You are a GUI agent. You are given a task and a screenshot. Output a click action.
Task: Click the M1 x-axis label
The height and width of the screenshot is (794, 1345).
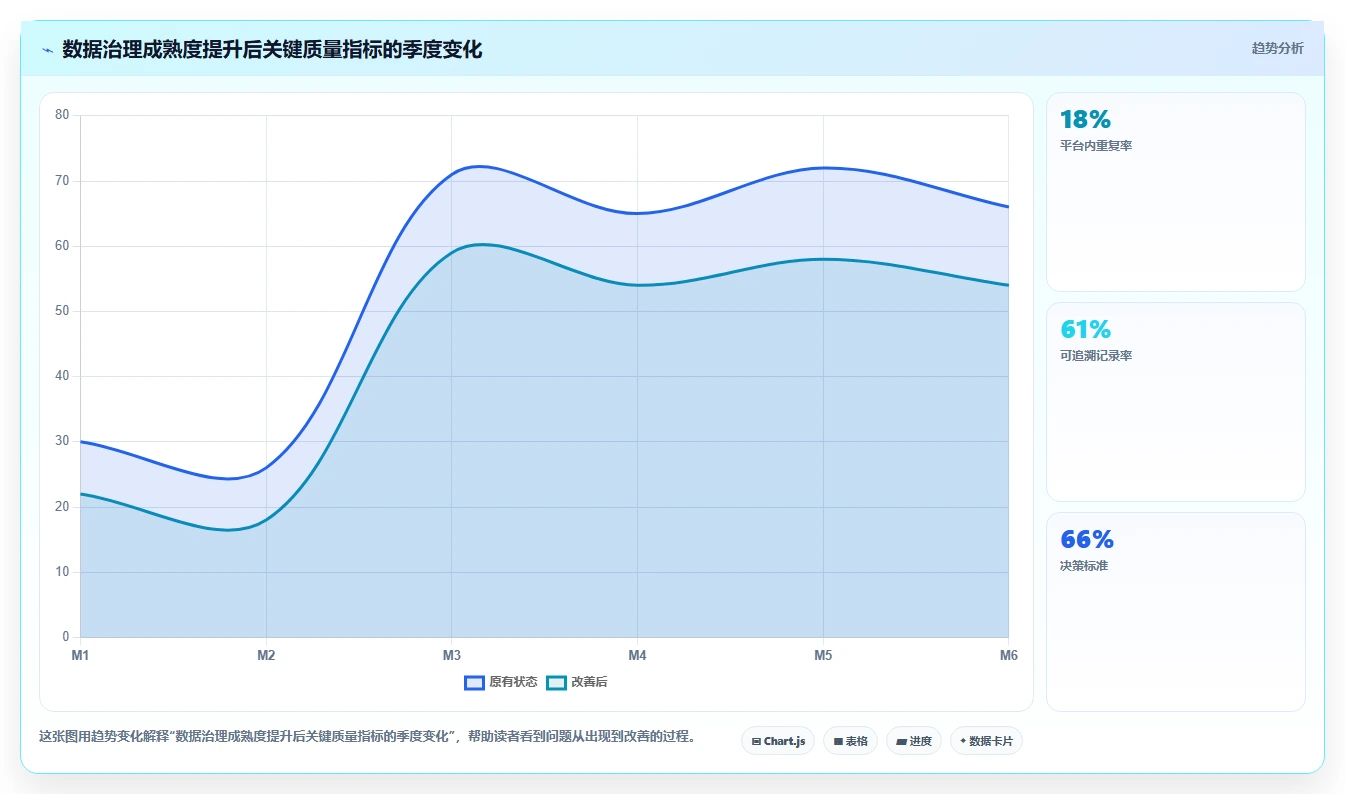(x=80, y=655)
